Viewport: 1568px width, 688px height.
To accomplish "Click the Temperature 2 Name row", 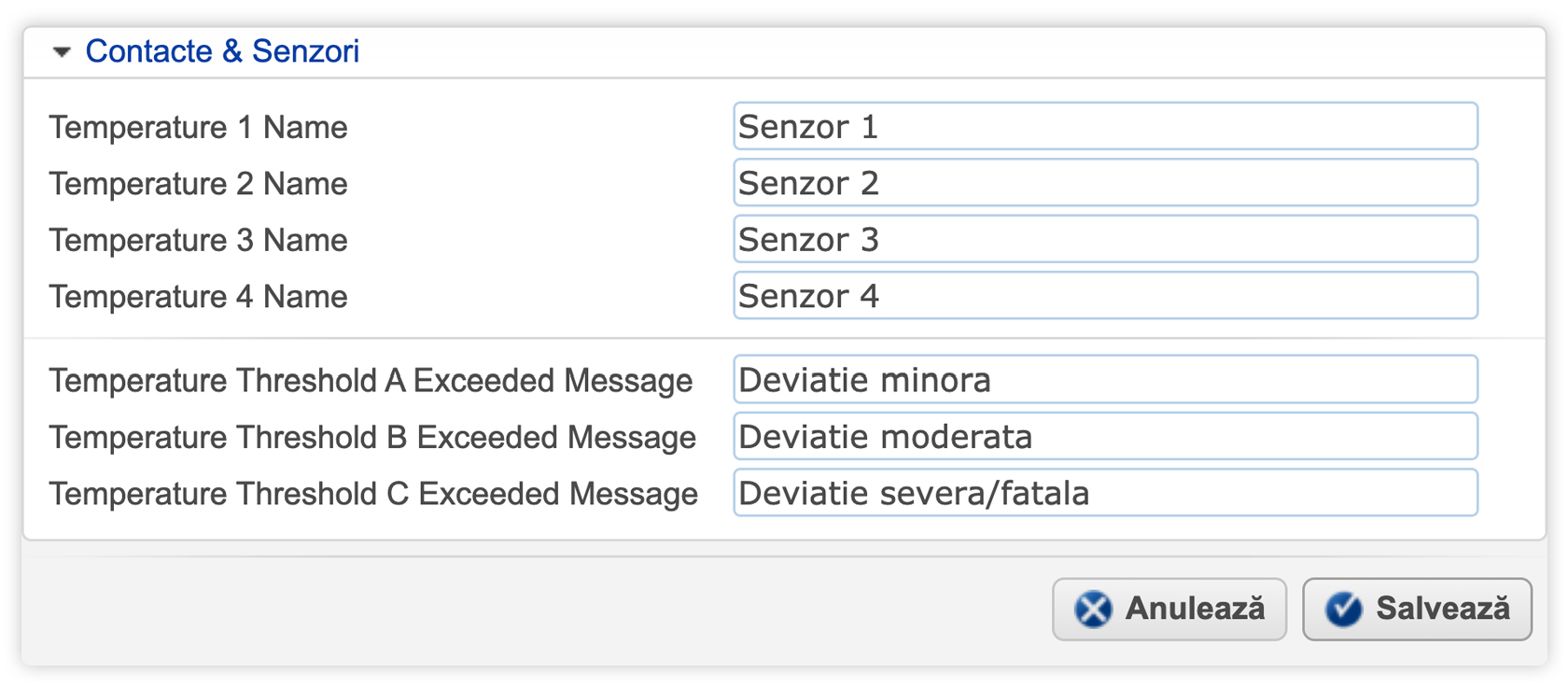I will (x=199, y=184).
